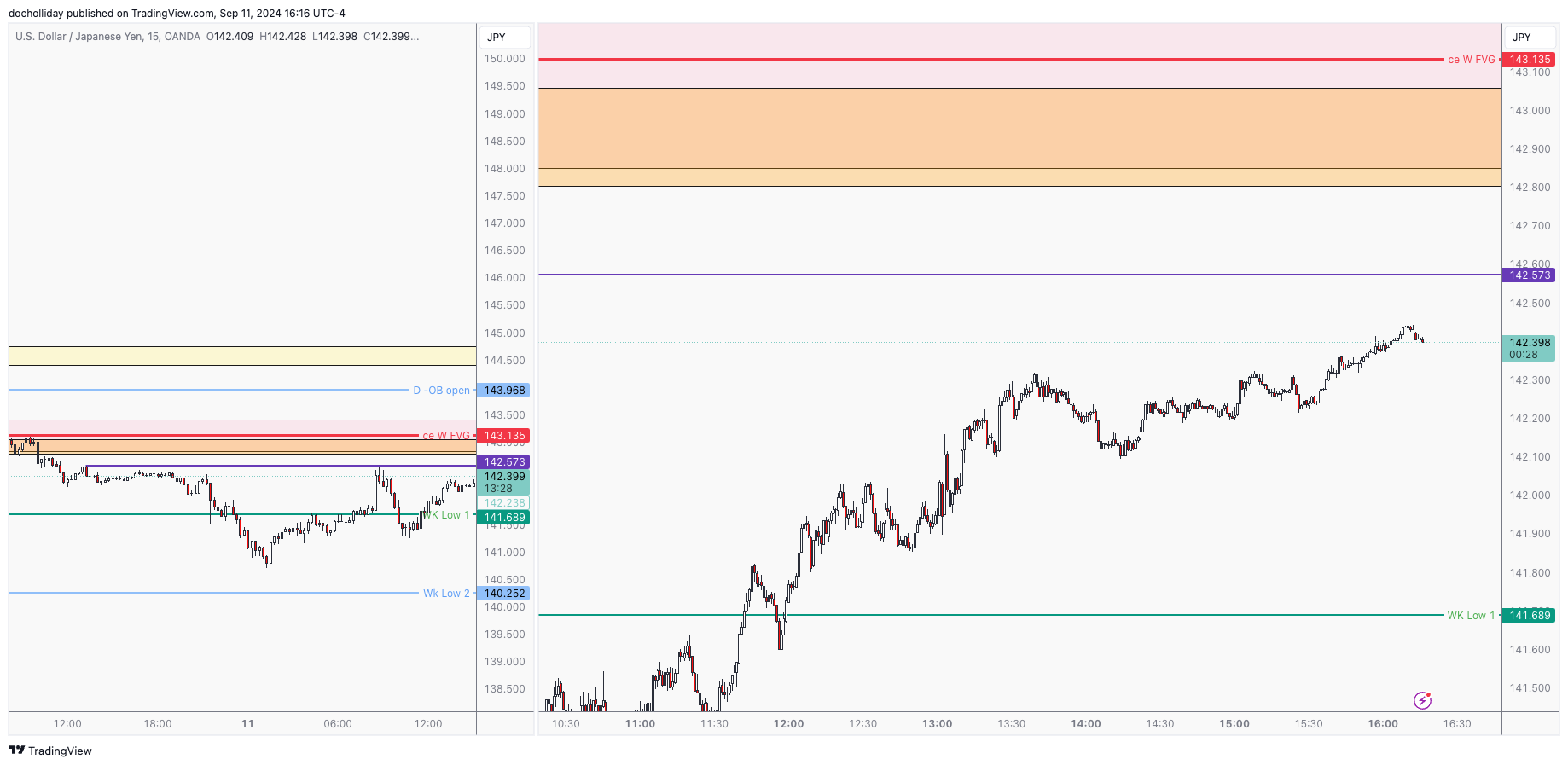Click the TradingView logo at the bottom
Viewport: 1568px width, 765px height.
[50, 751]
